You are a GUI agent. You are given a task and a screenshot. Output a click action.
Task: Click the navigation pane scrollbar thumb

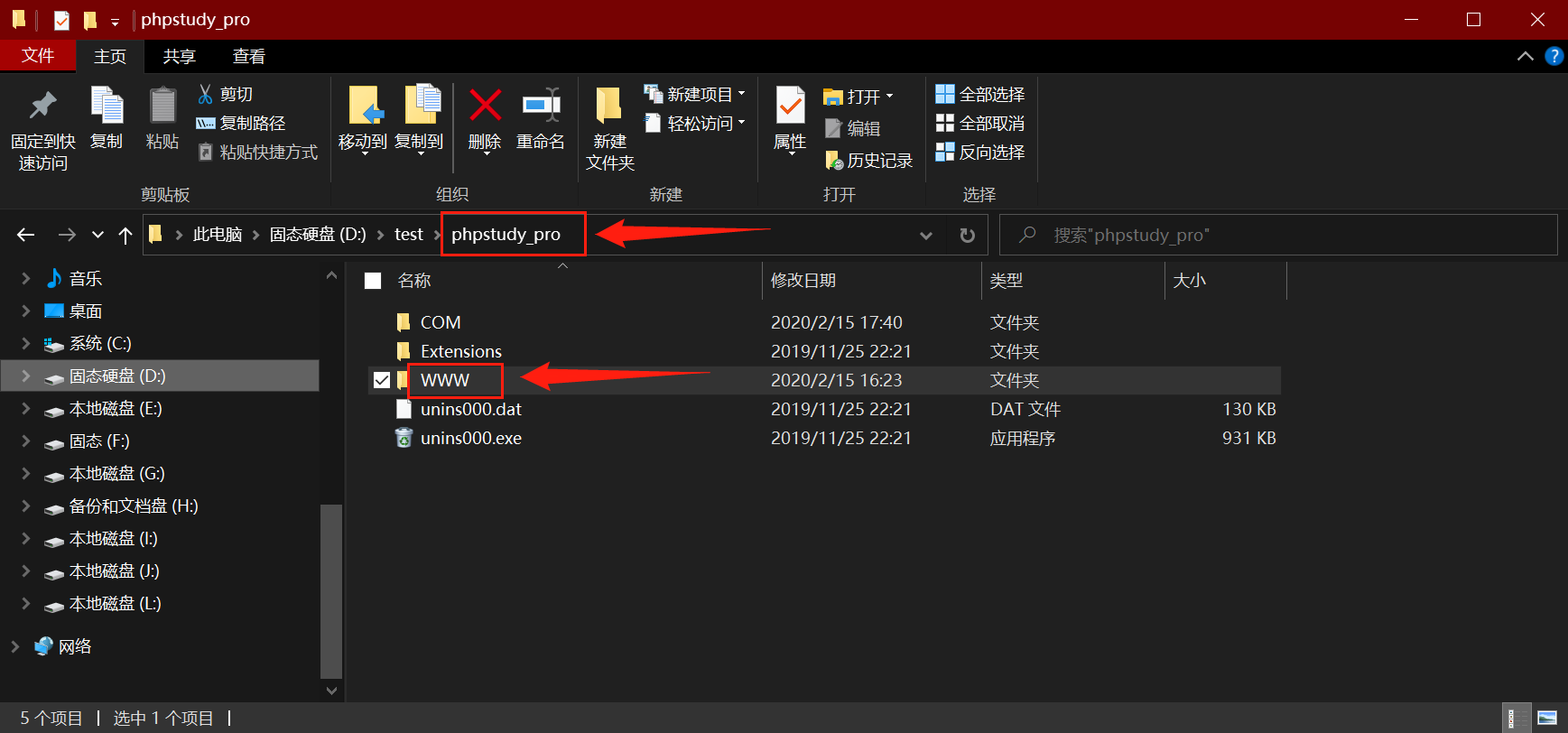(x=331, y=591)
